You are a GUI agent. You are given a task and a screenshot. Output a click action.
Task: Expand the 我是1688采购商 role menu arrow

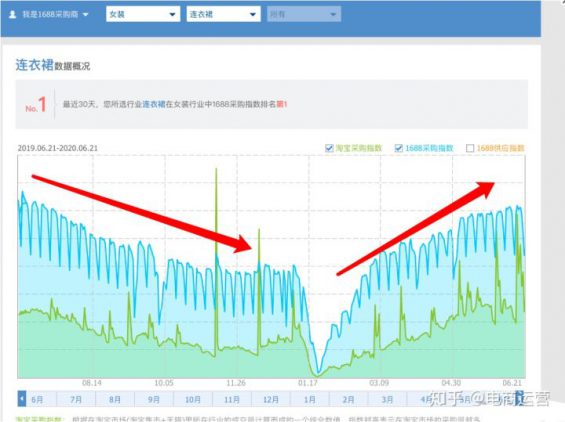[x=86, y=15]
